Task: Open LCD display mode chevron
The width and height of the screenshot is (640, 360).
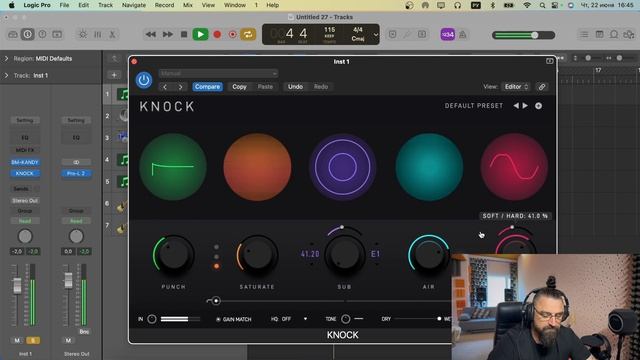Action: [376, 35]
